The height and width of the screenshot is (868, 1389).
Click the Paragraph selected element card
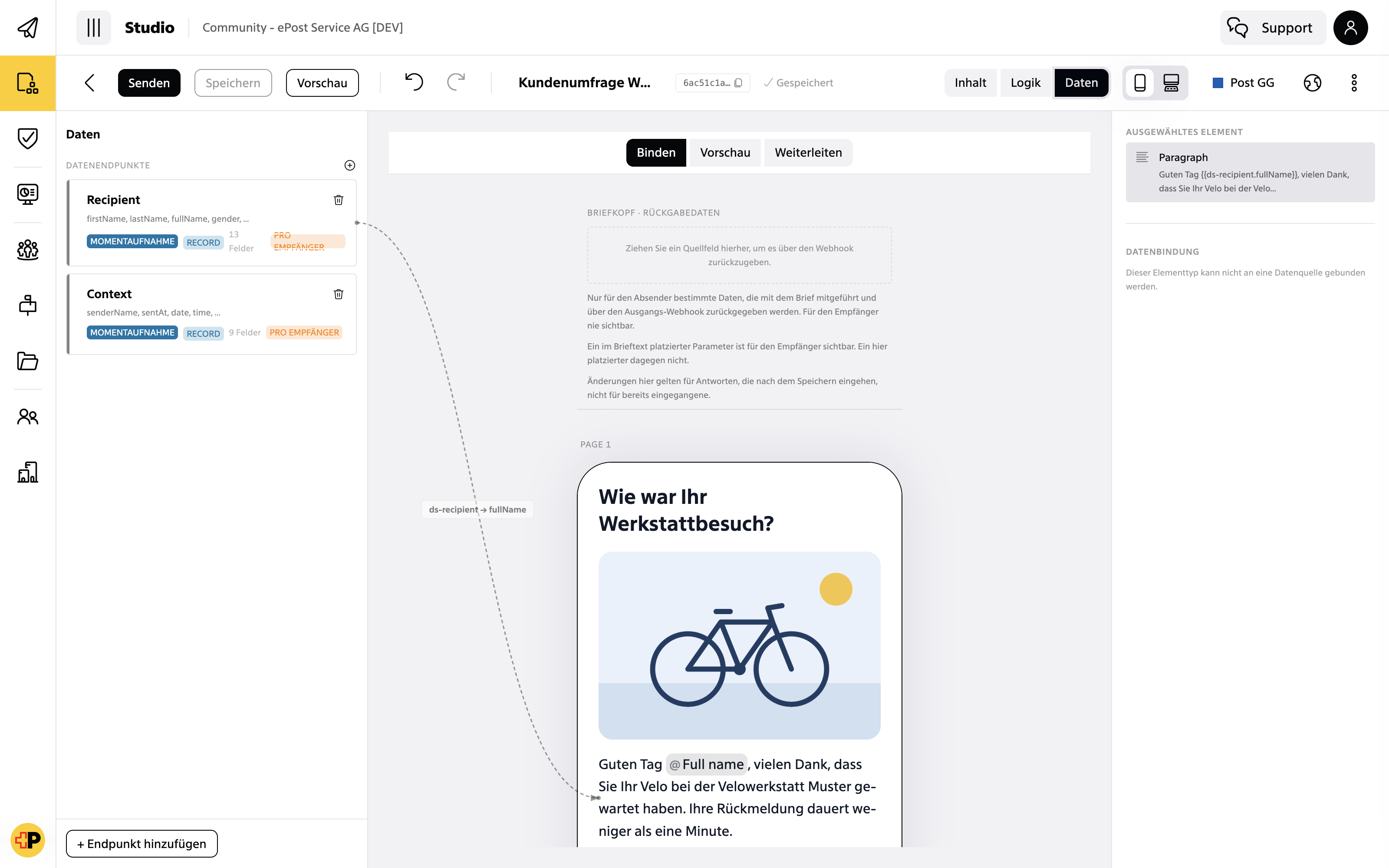(x=1250, y=172)
